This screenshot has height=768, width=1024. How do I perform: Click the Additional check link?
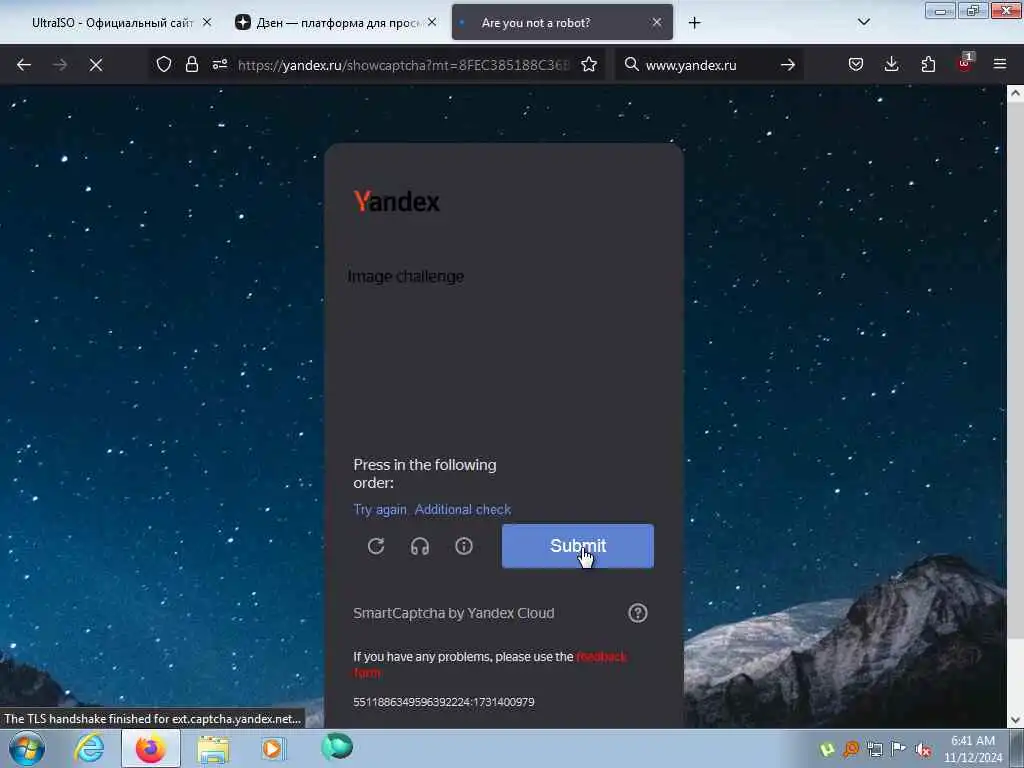[463, 509]
